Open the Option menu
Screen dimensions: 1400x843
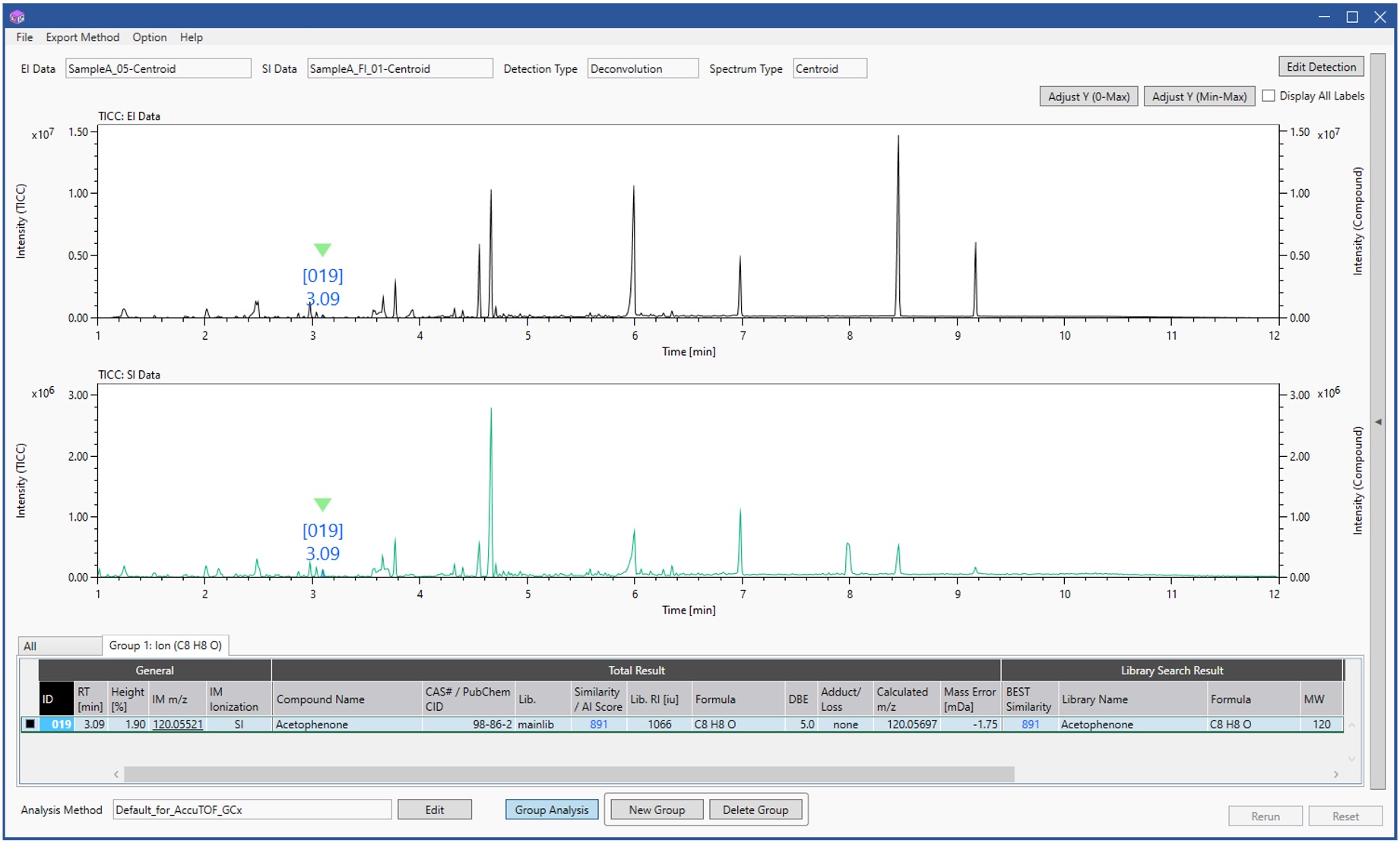149,37
